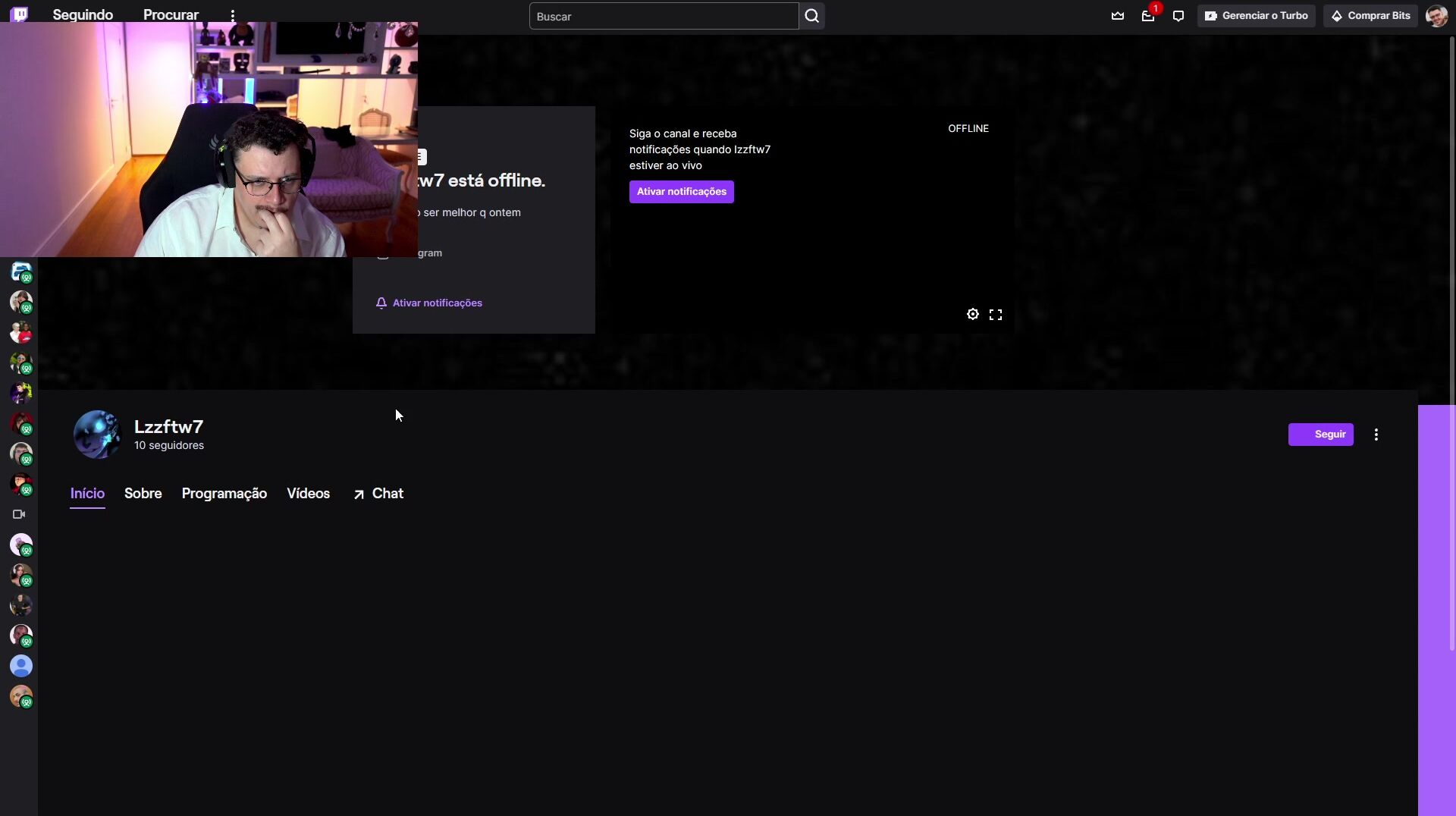Image resolution: width=1456 pixels, height=816 pixels.
Task: Open notifications inbox with red badge
Action: point(1148,15)
